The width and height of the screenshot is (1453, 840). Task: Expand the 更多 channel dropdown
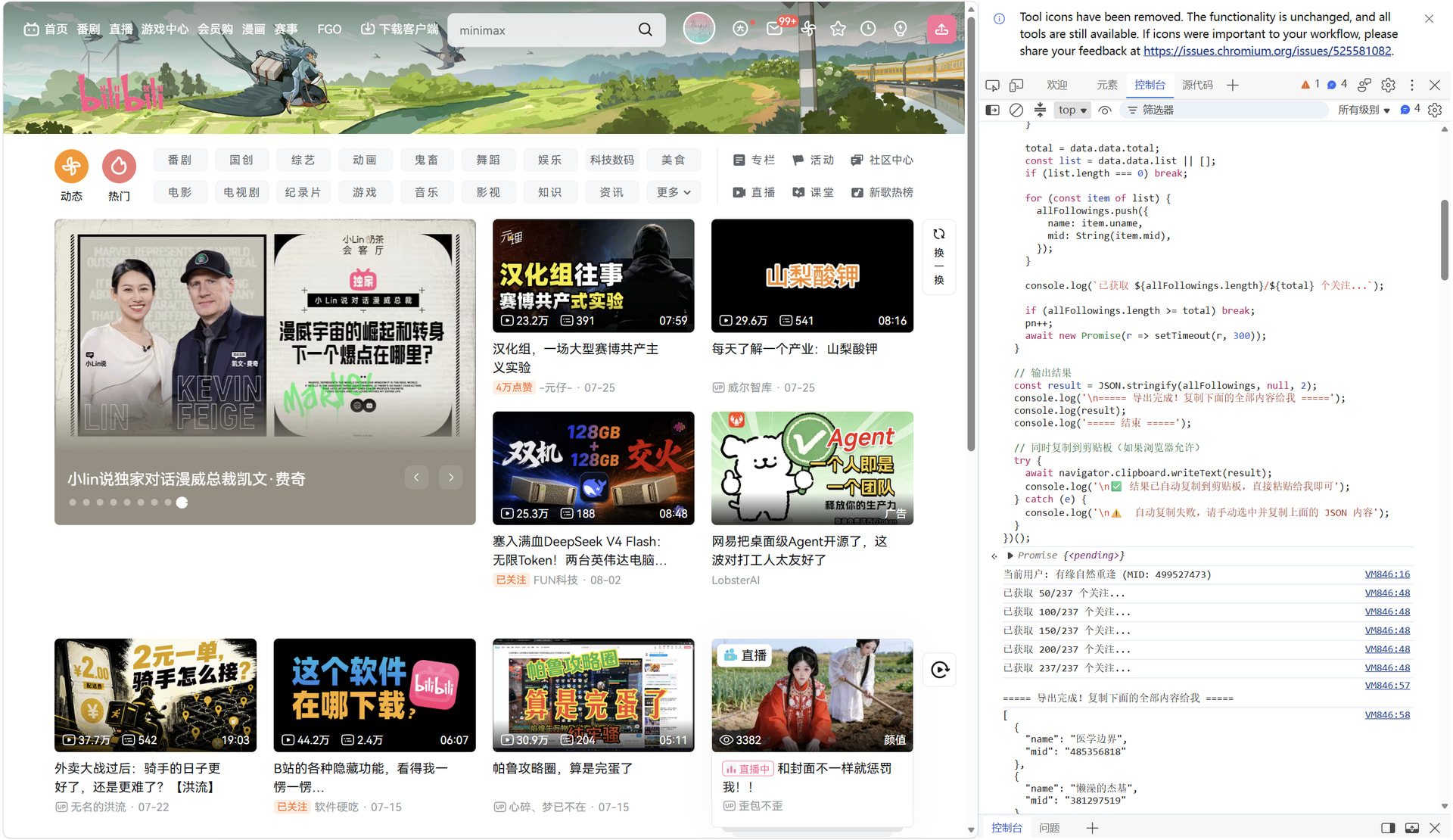click(674, 193)
